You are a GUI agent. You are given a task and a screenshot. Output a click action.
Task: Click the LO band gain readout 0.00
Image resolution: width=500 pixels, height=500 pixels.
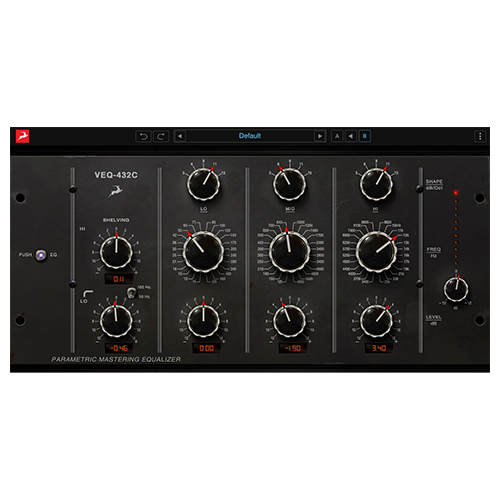(x=207, y=348)
